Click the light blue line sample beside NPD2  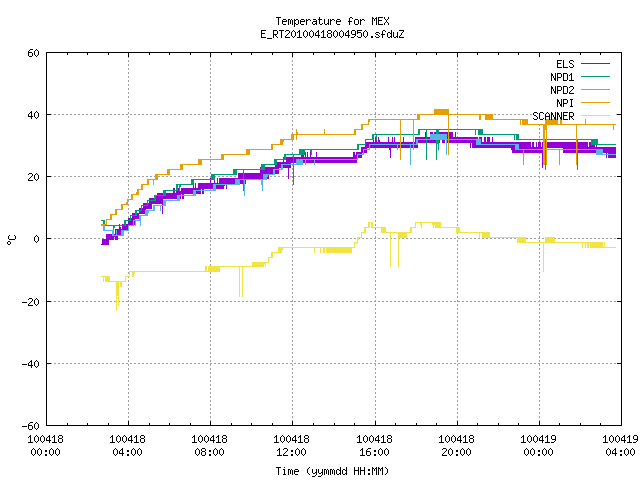click(x=596, y=90)
